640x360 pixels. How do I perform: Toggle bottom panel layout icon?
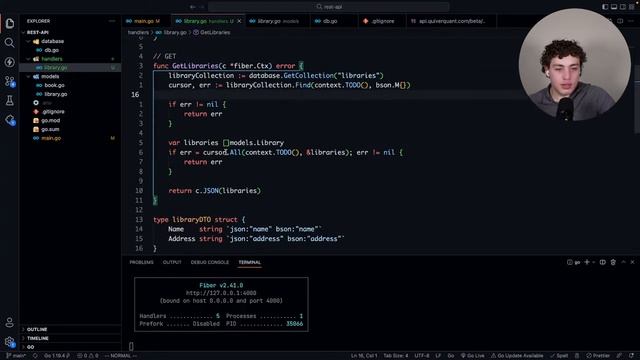coord(614,7)
